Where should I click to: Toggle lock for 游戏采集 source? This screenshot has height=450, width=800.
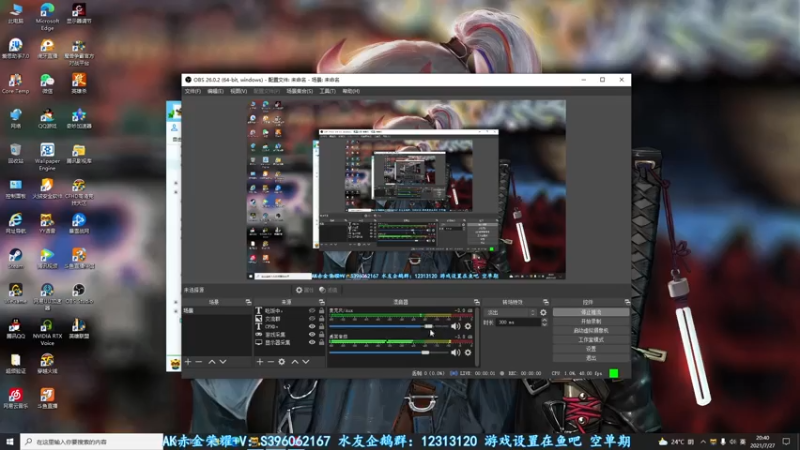tap(321, 334)
